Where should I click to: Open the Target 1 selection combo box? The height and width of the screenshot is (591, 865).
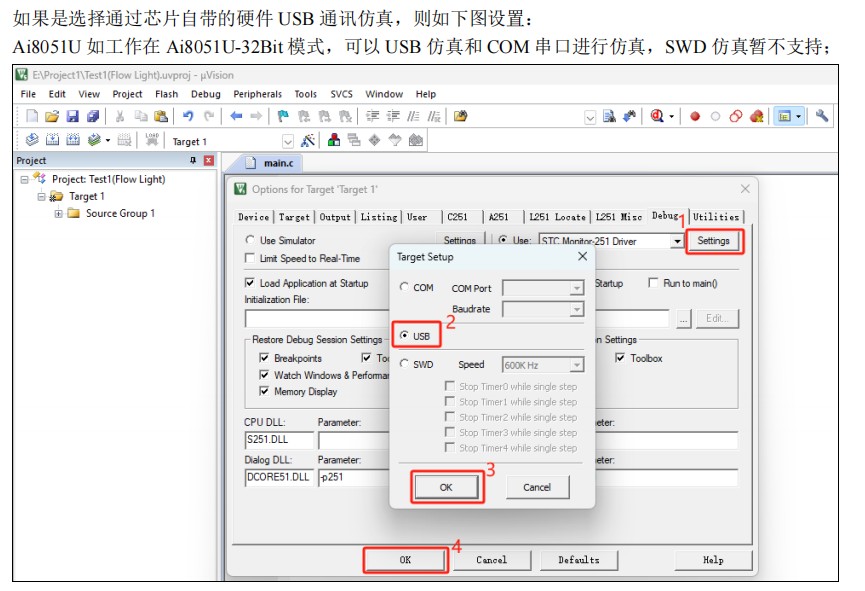[288, 141]
